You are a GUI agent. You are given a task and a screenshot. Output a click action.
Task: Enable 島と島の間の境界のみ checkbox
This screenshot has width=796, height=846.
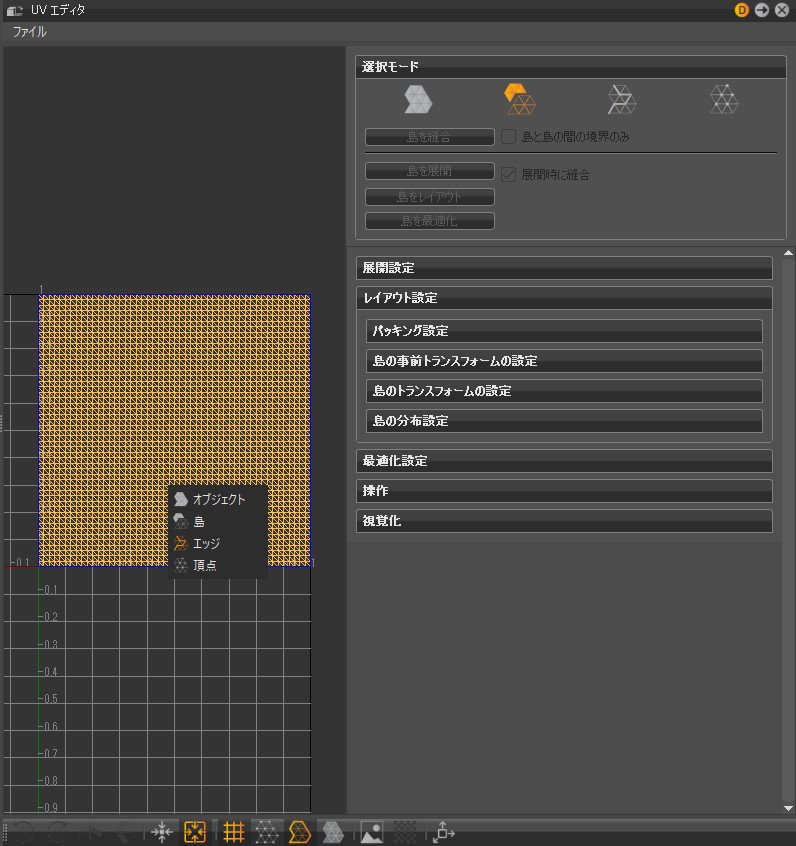click(508, 137)
